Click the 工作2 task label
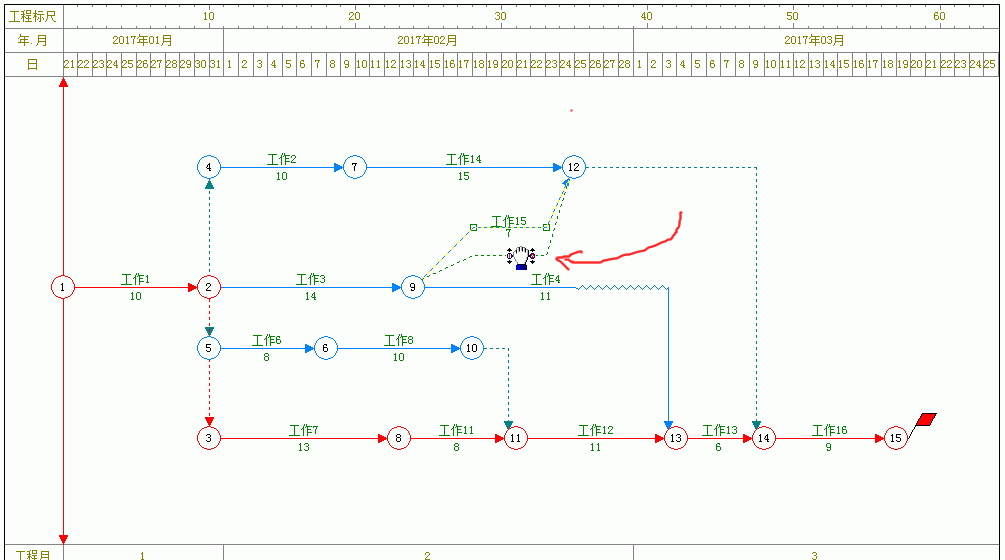The width and height of the screenshot is (1005, 560). pos(281,159)
